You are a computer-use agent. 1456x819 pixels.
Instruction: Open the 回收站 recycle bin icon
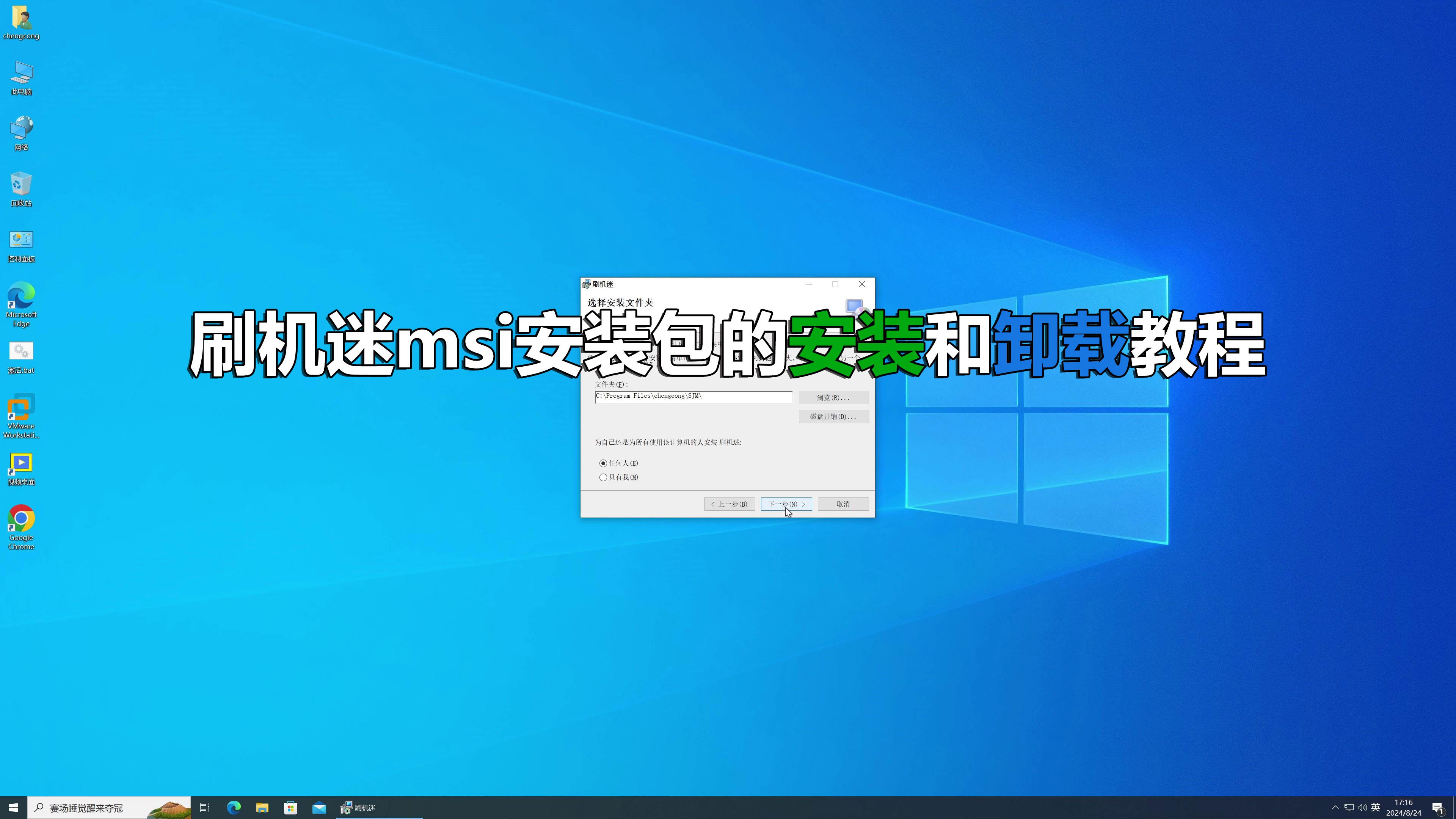(21, 189)
